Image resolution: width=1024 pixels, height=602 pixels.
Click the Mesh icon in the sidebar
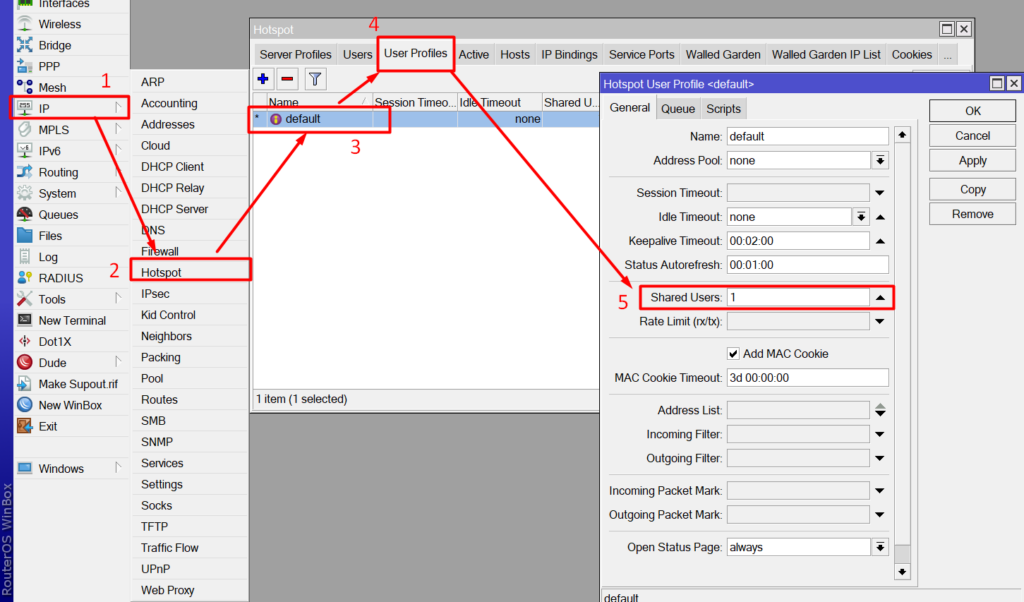pyautogui.click(x=25, y=87)
